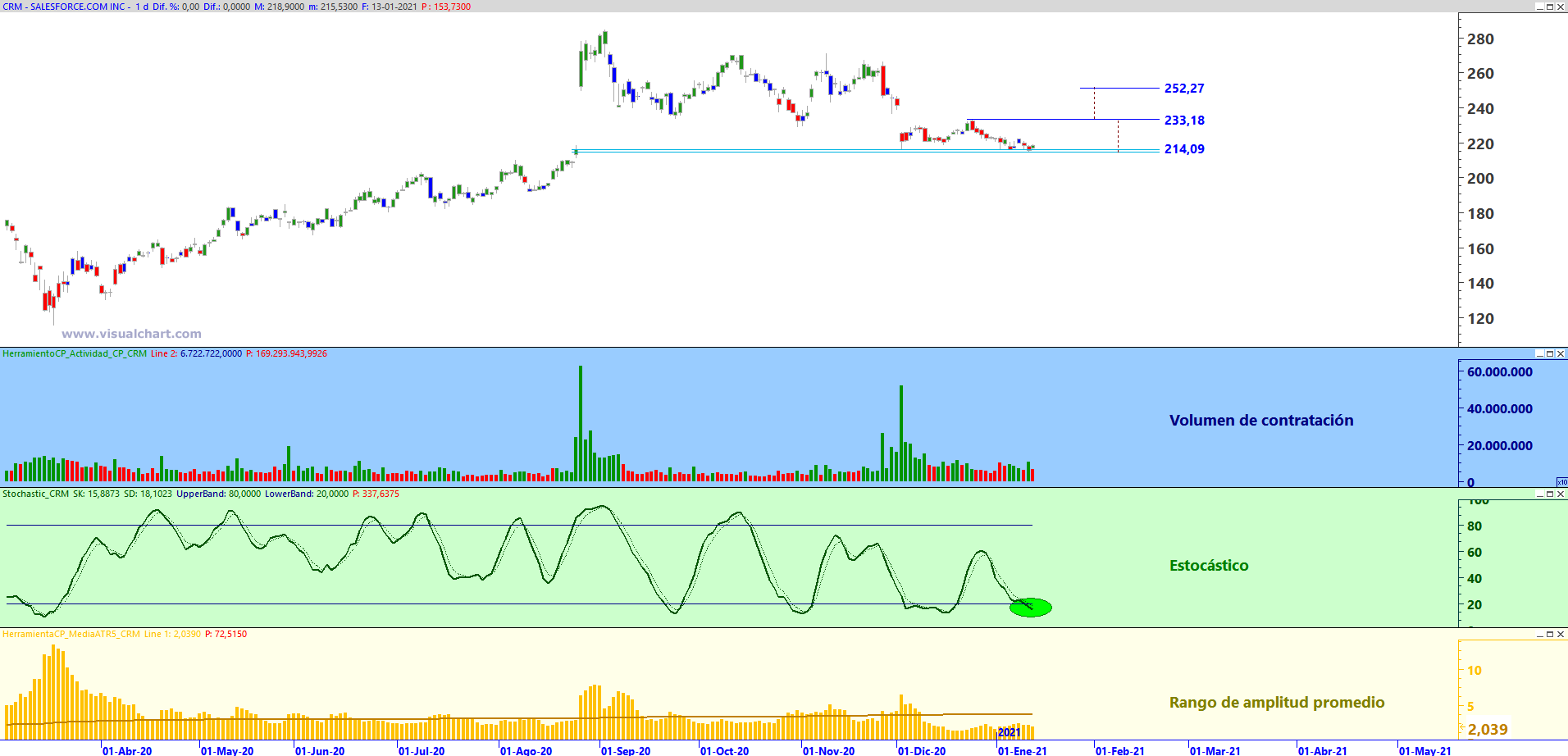1568x756 pixels.
Task: Click the 280 value on the price axis
Action: (x=1480, y=39)
